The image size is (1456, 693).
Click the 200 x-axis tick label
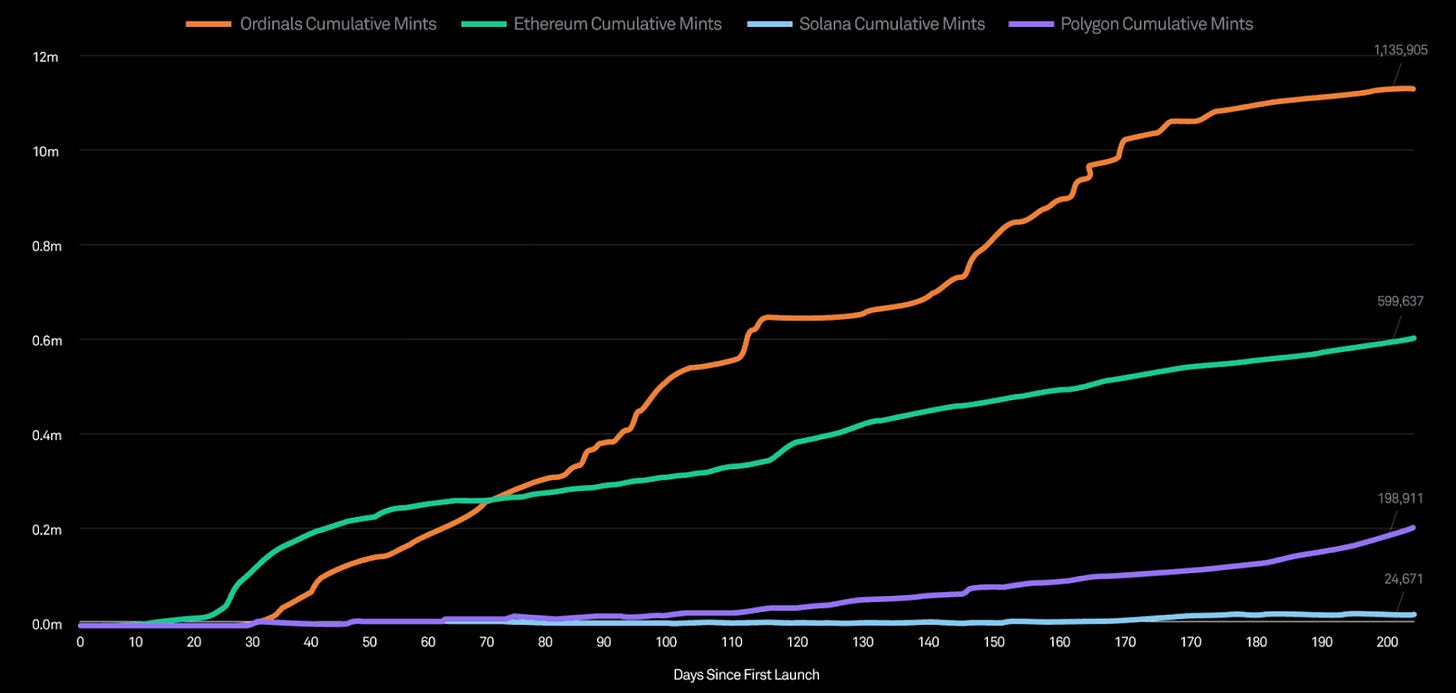pyautogui.click(x=1388, y=642)
